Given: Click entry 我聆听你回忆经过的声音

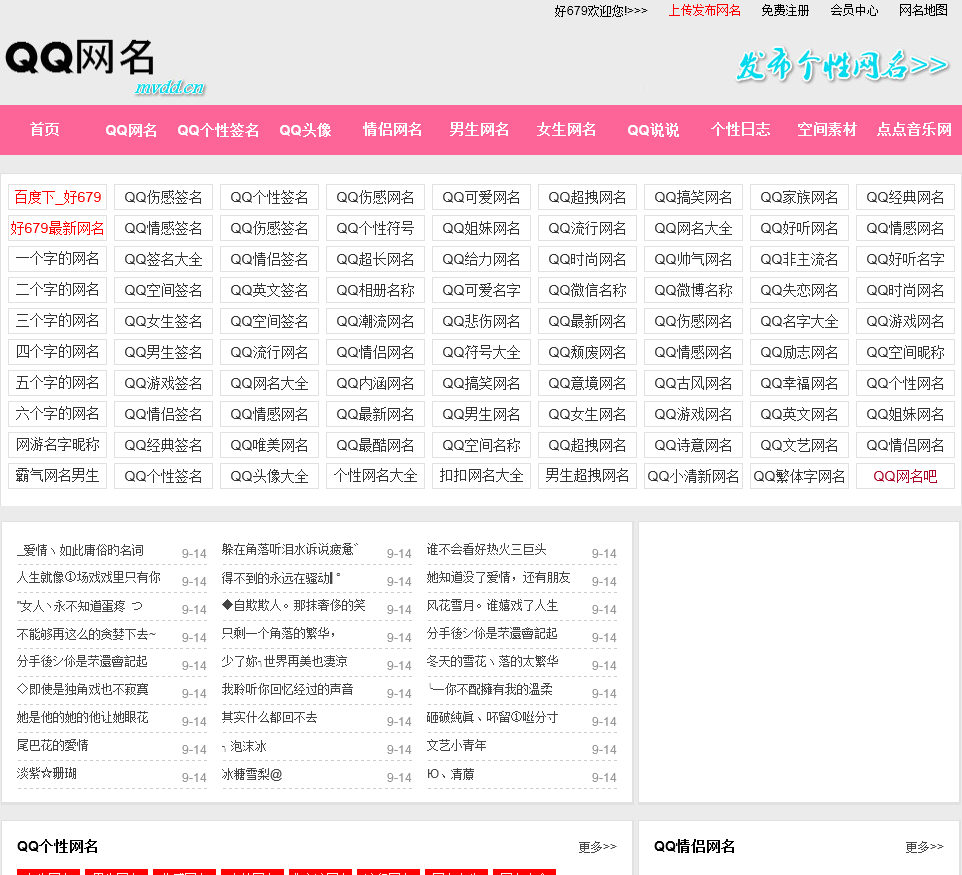Looking at the screenshot, I should point(288,690).
